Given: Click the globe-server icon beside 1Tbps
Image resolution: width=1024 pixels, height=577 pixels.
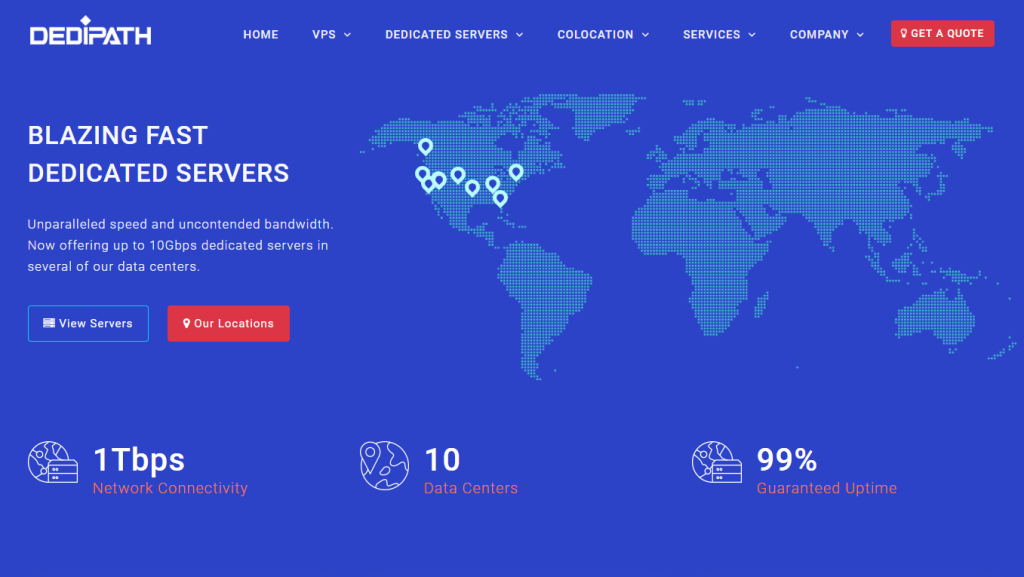Looking at the screenshot, I should click(x=53, y=462).
